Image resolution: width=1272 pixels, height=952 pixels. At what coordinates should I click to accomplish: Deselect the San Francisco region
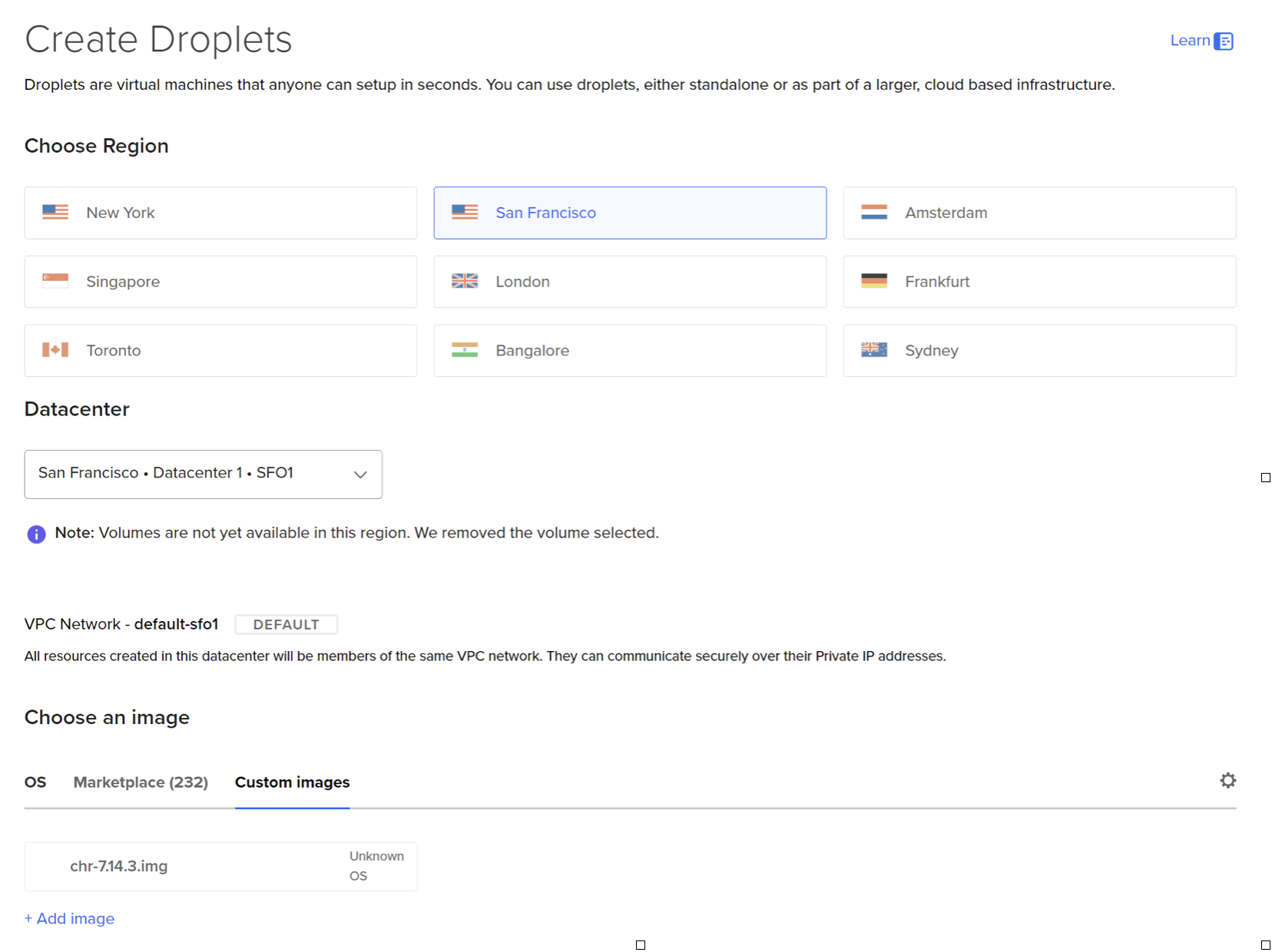[630, 213]
